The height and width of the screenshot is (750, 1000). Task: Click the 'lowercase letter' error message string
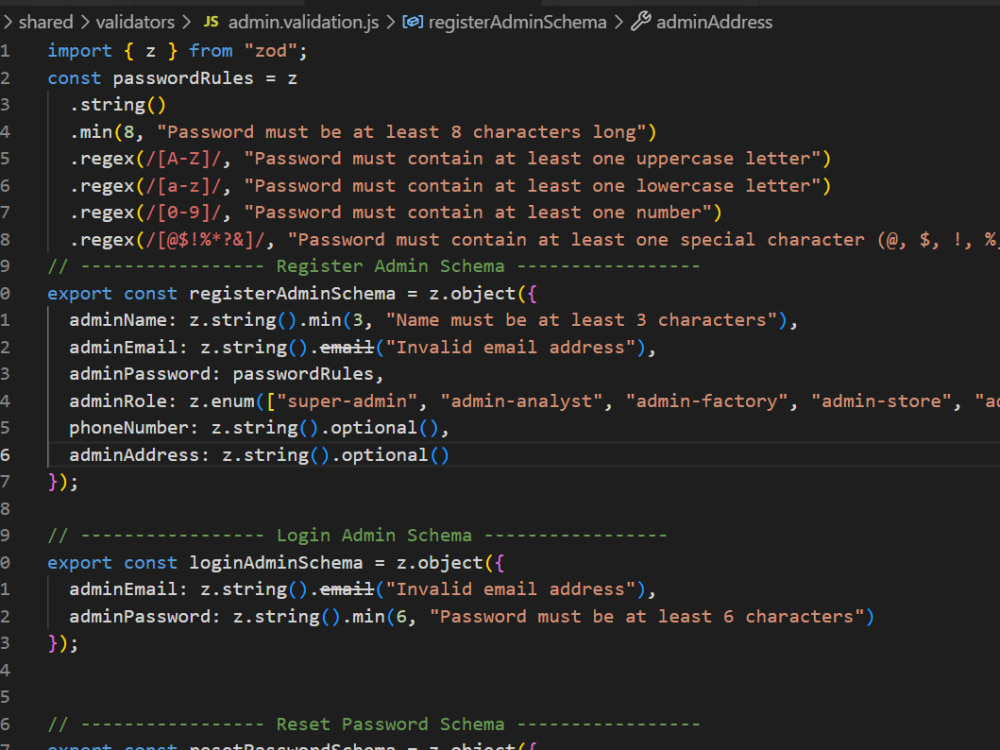[x=532, y=186]
